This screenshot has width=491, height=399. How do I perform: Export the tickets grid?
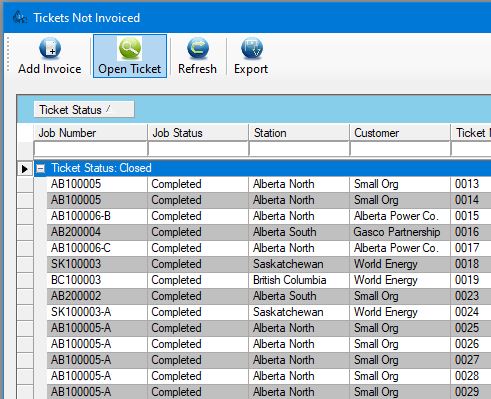(x=251, y=56)
